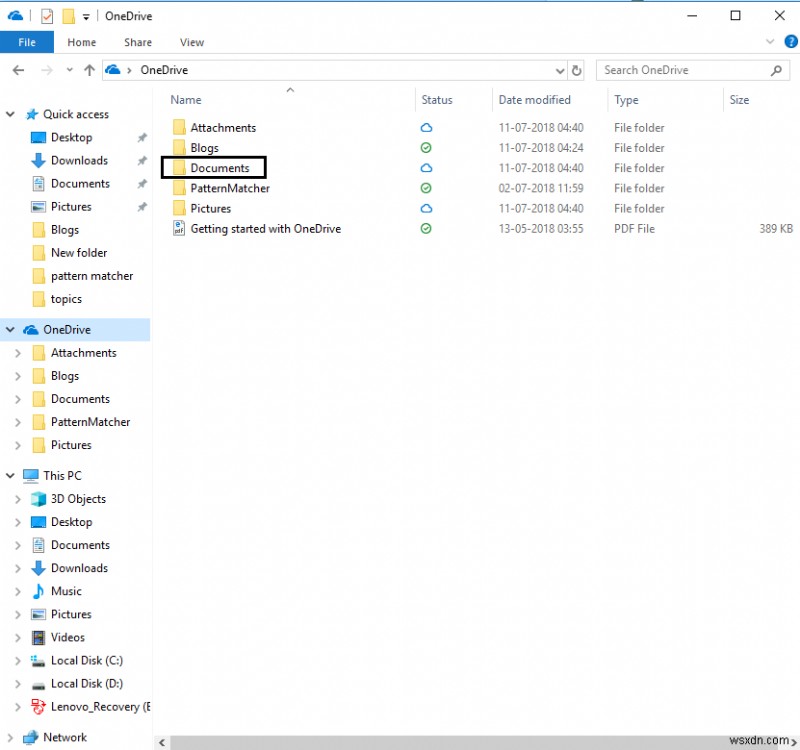Open the File menu

pos(27,42)
